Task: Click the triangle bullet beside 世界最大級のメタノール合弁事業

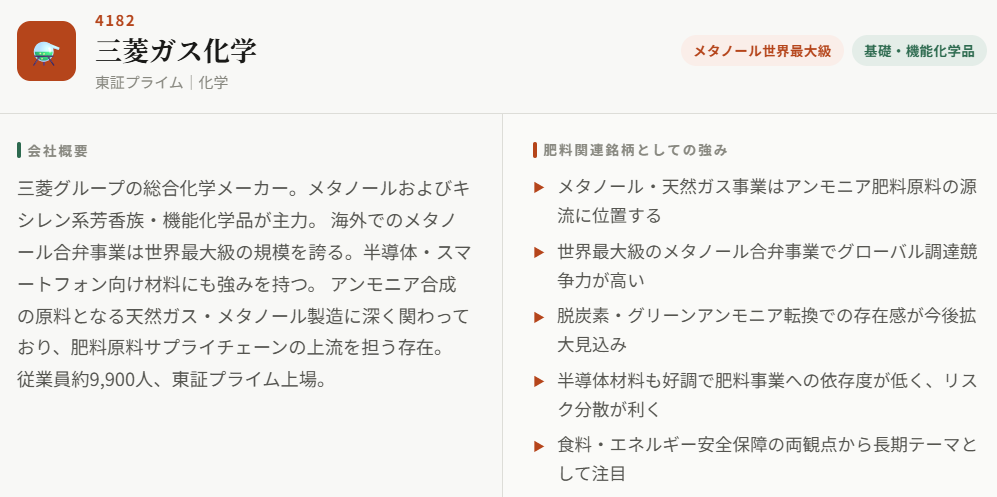Action: click(539, 252)
